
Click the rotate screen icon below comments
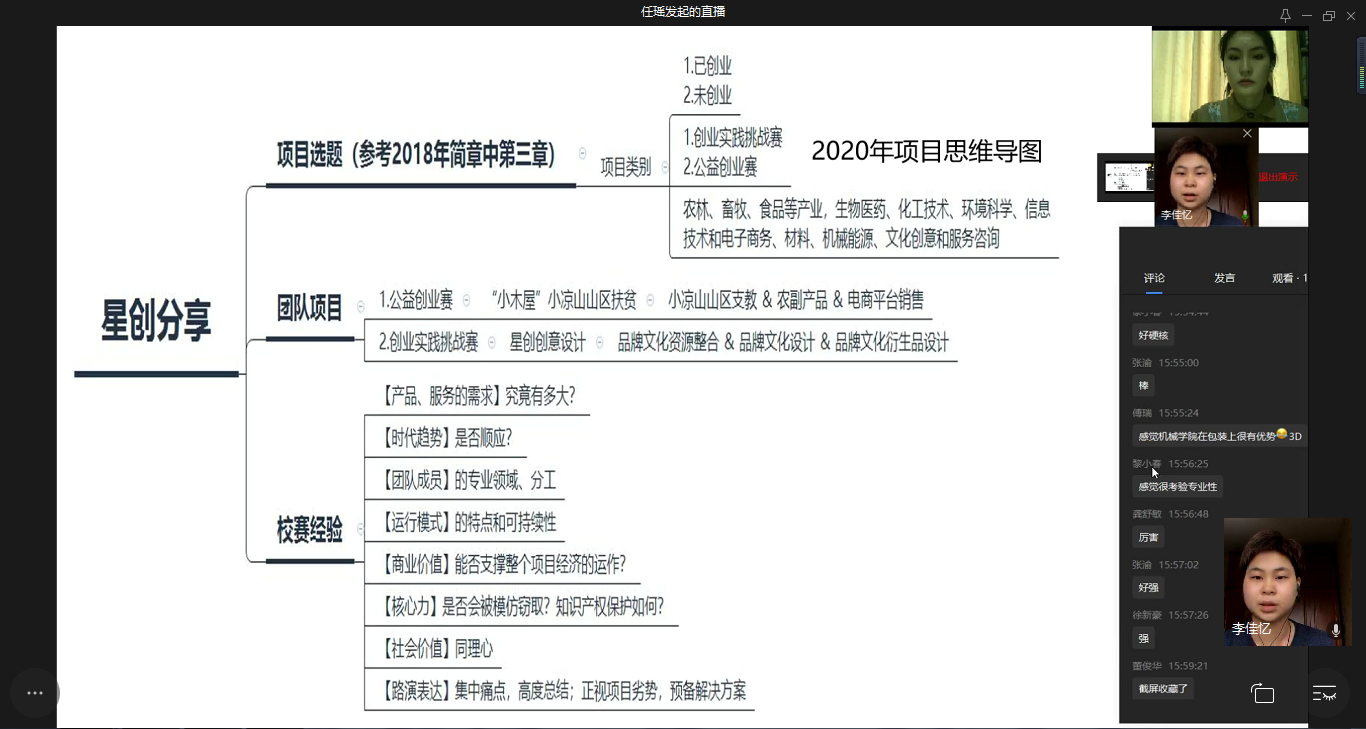coord(1263,694)
